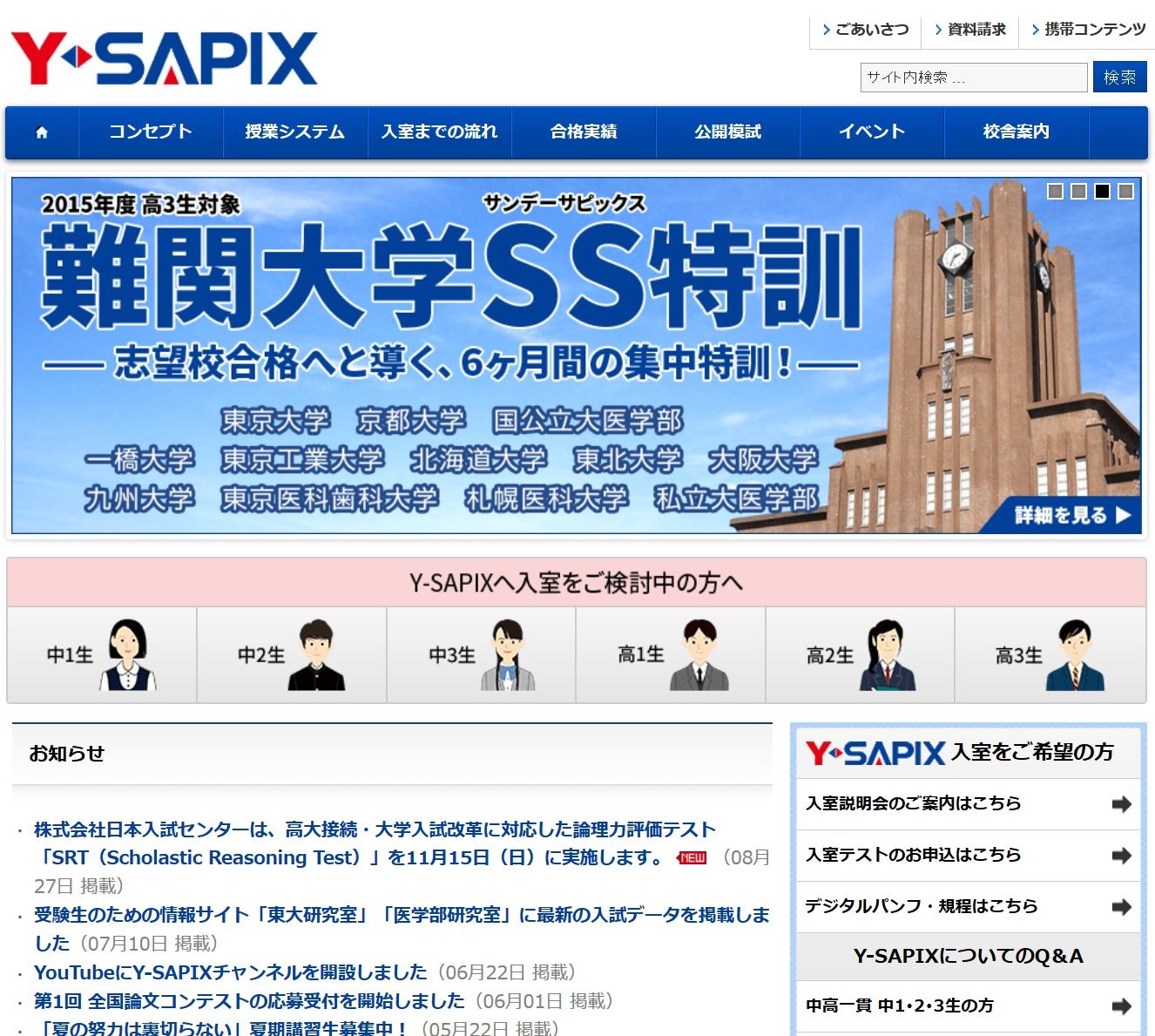This screenshot has height=1036, width=1155.
Task: Select the second slide indicator square
Action: tap(1078, 191)
